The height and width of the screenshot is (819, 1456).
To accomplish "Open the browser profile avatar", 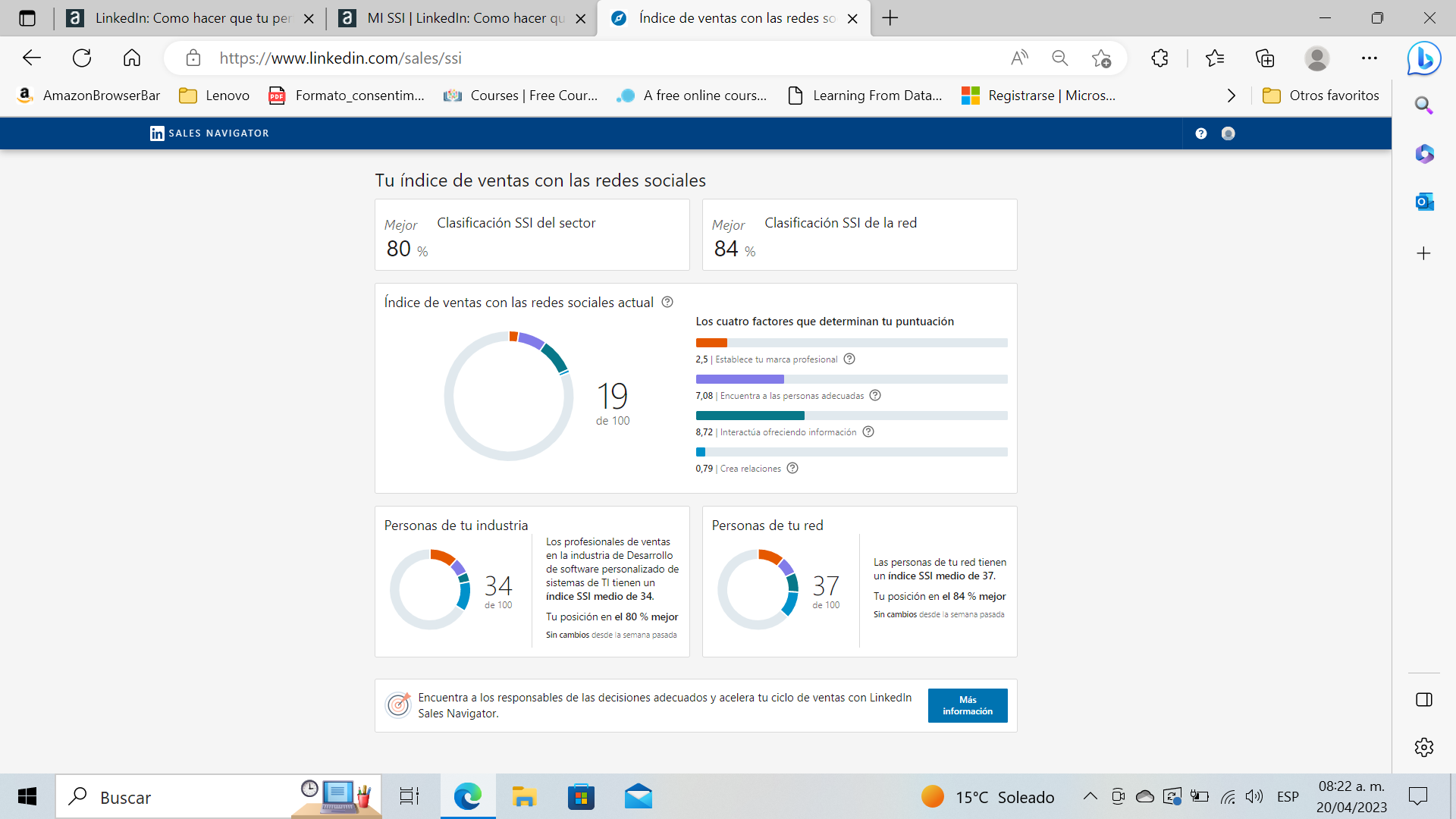I will point(1317,58).
